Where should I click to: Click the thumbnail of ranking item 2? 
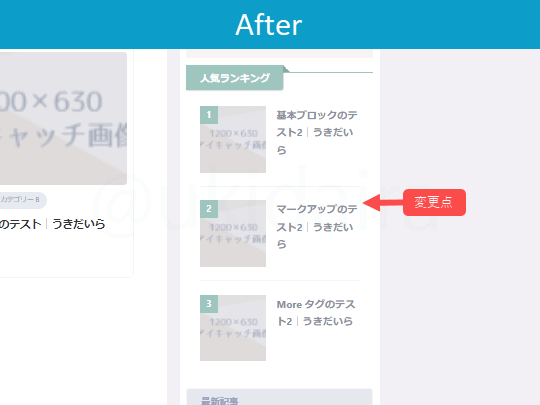coord(233,233)
